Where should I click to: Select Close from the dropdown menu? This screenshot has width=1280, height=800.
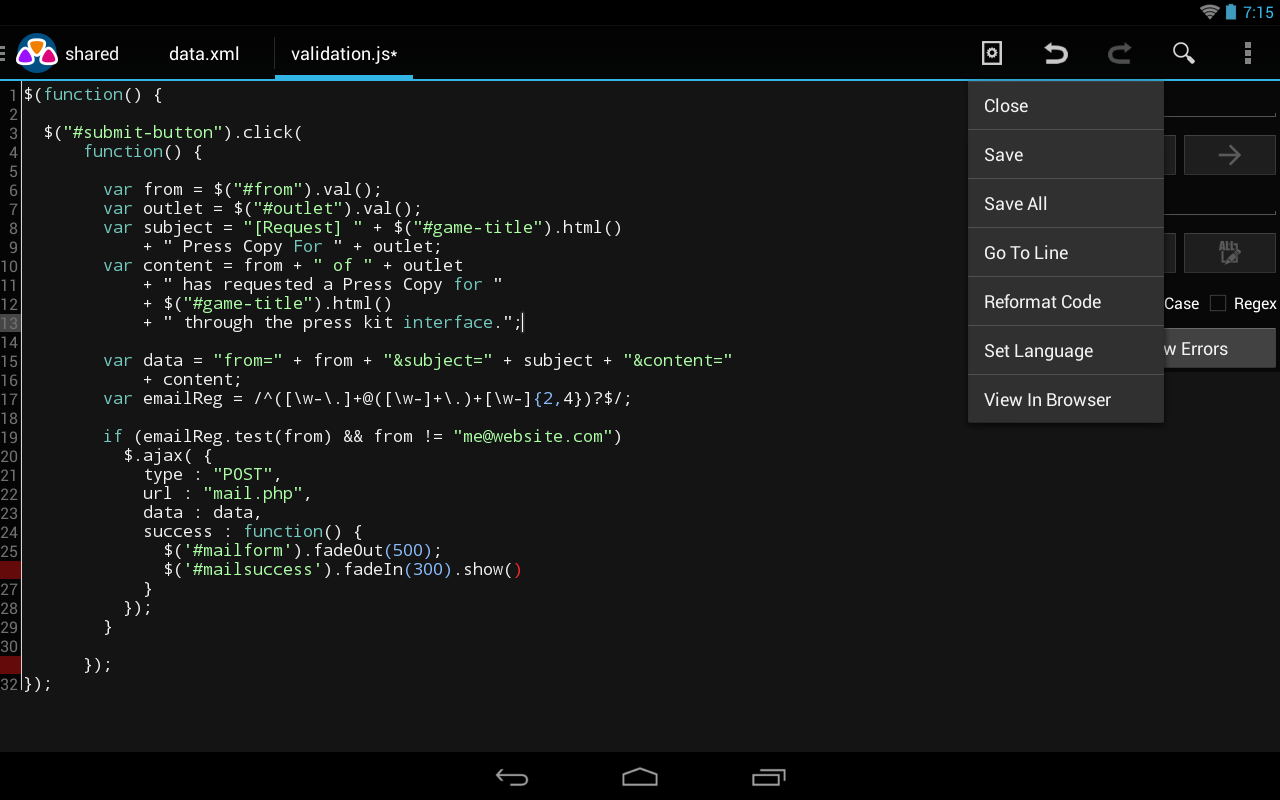click(x=1065, y=105)
